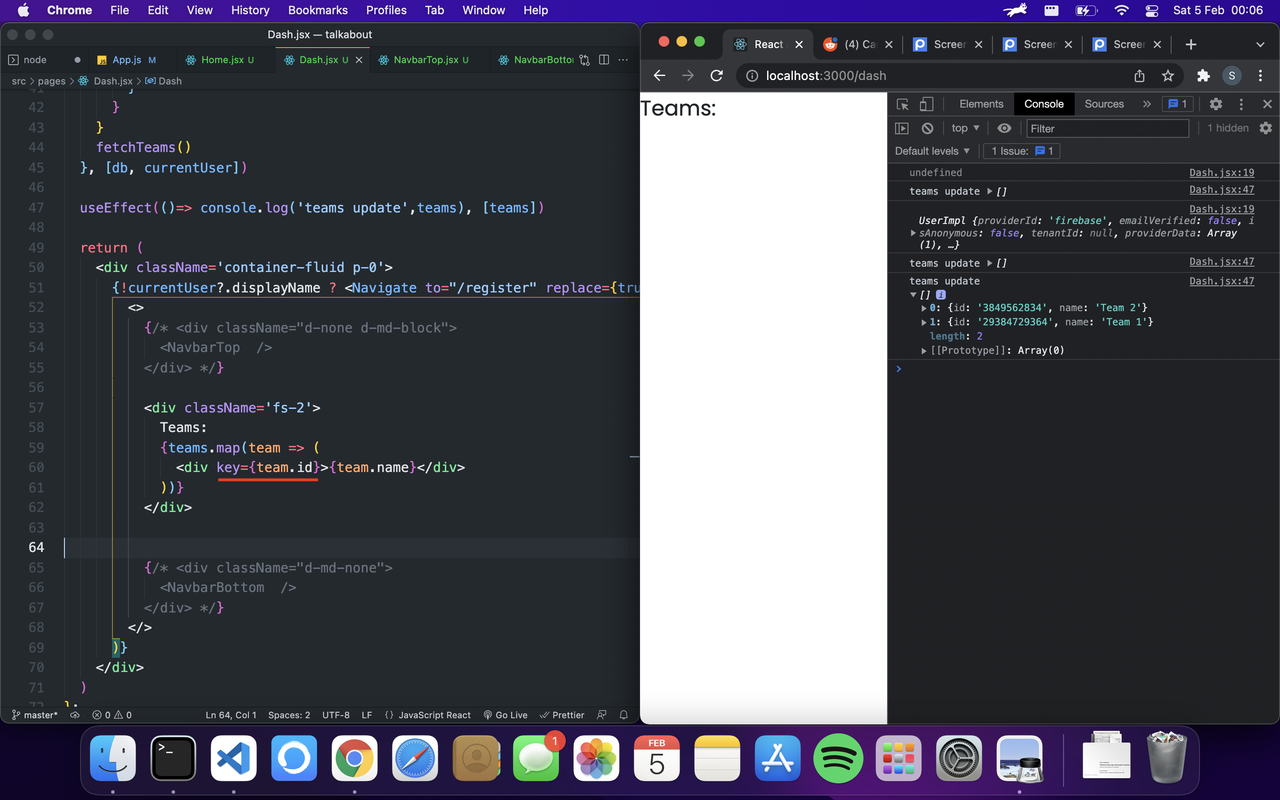Click the 1 Issue button
1280x800 pixels.
click(x=1021, y=150)
